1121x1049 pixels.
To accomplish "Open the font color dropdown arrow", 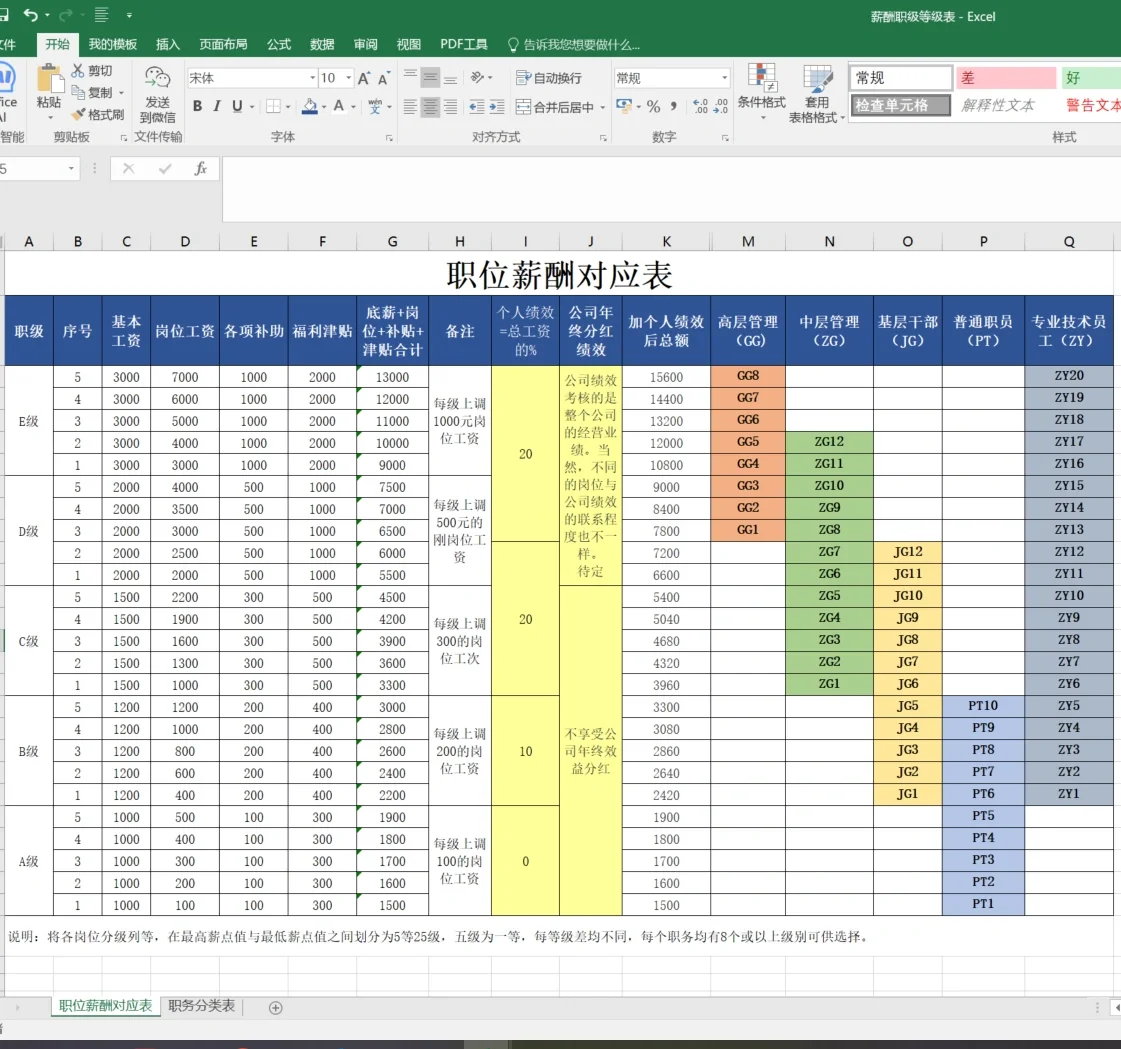I will [353, 107].
